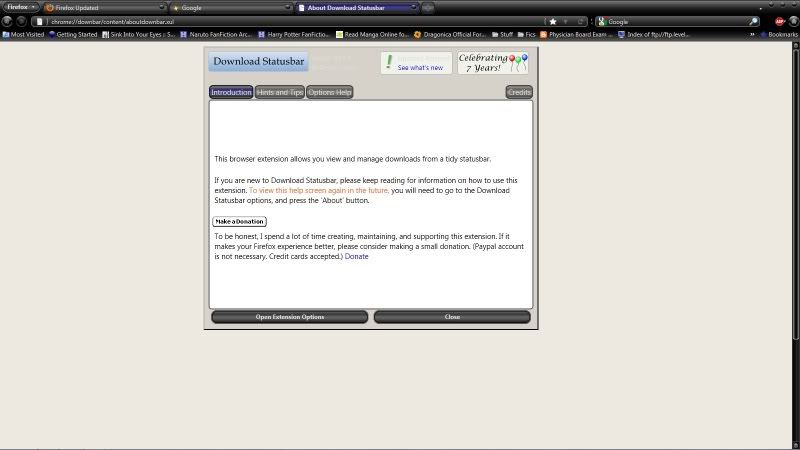Switch to the Google browser tab
This screenshot has width=800, height=450.
231,8
